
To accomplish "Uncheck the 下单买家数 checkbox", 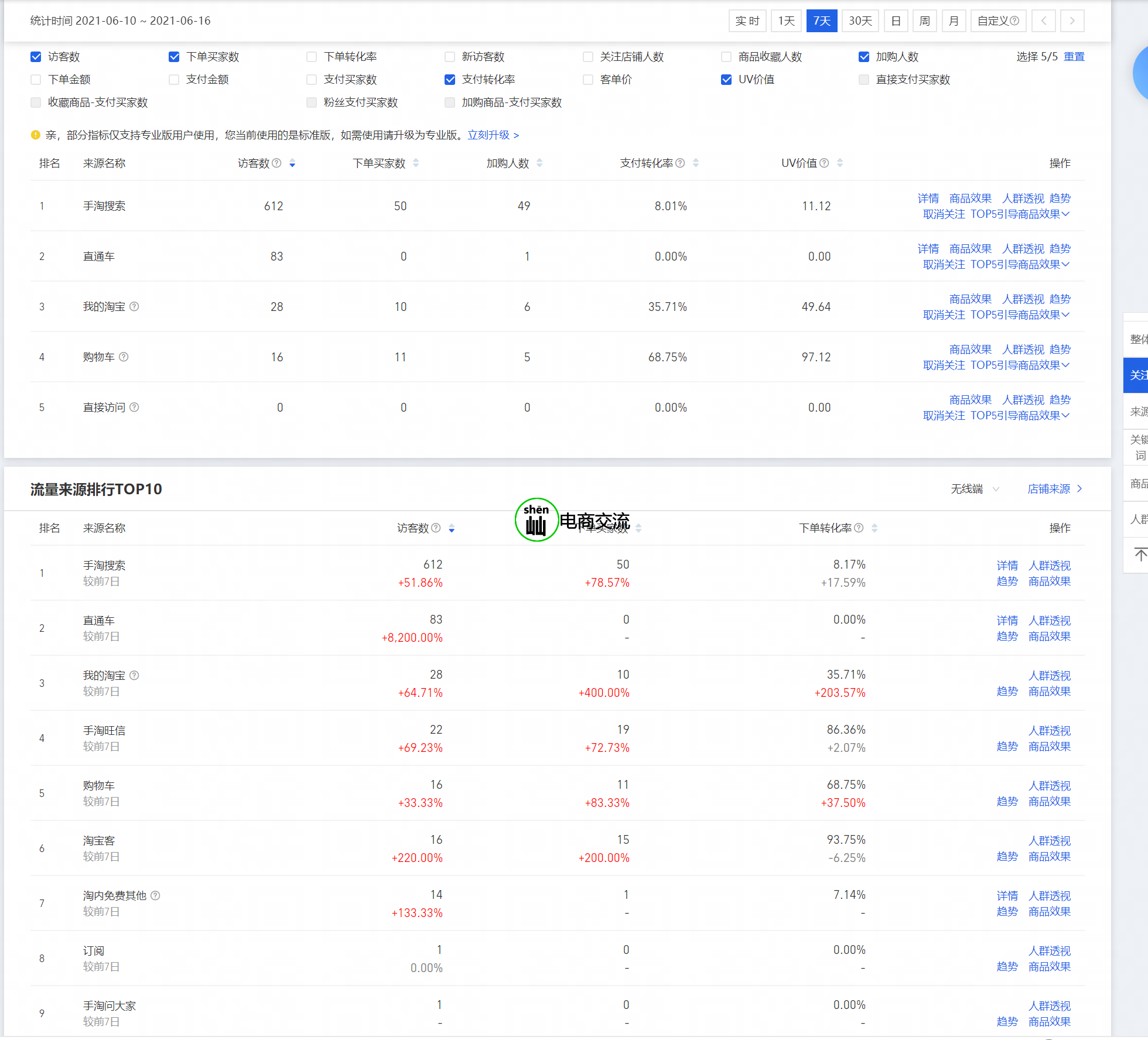I will click(x=174, y=57).
